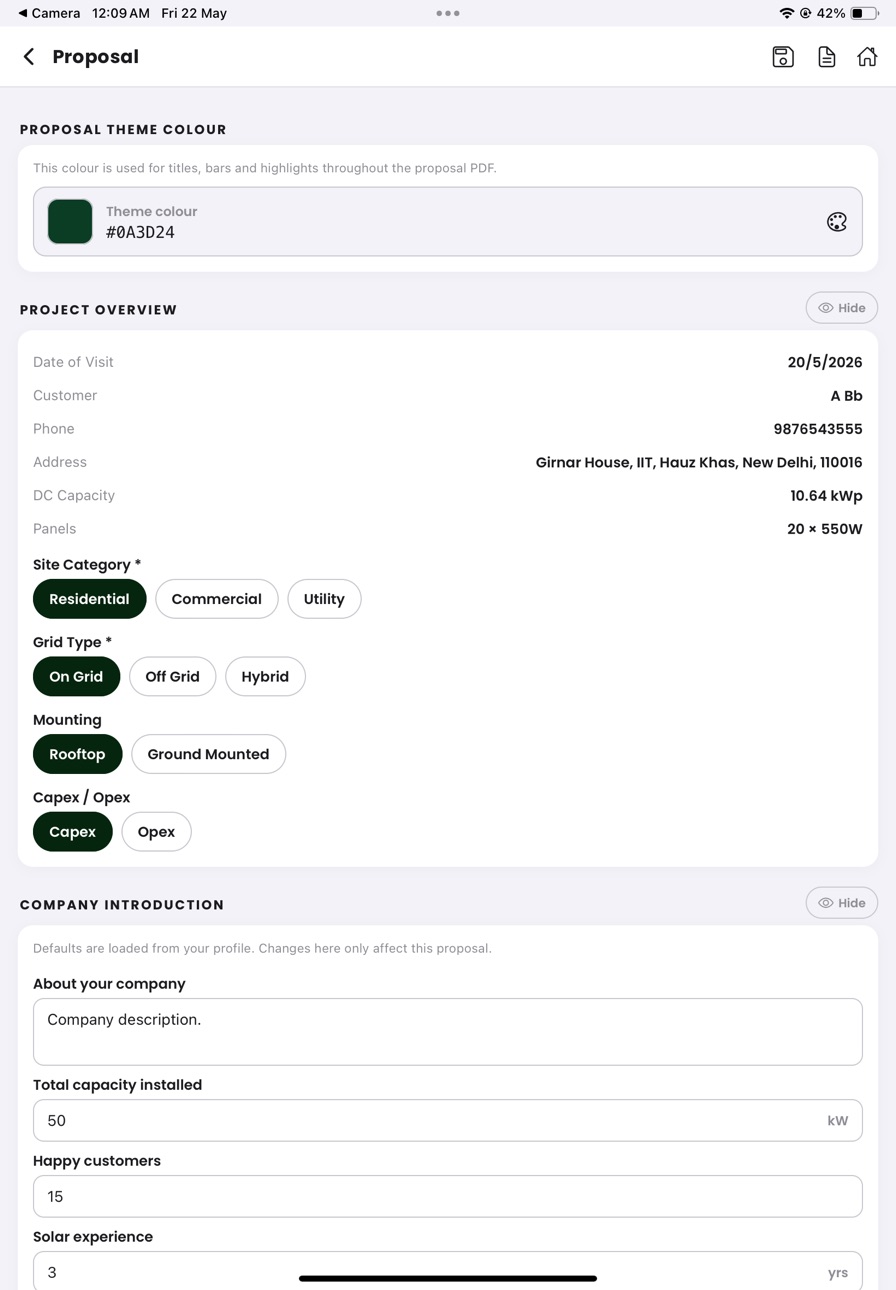896x1290 pixels.
Task: Choose Hybrid grid type
Action: [265, 677]
